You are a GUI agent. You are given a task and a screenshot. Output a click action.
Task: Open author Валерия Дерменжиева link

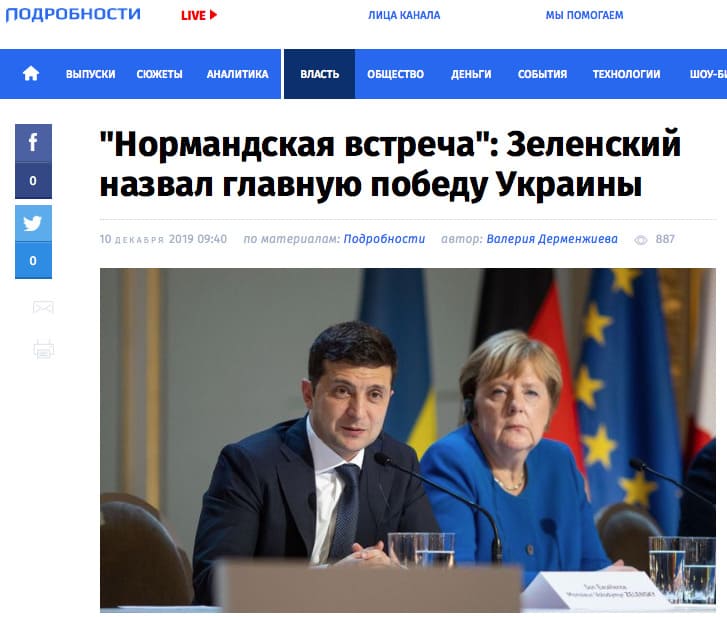click(552, 239)
